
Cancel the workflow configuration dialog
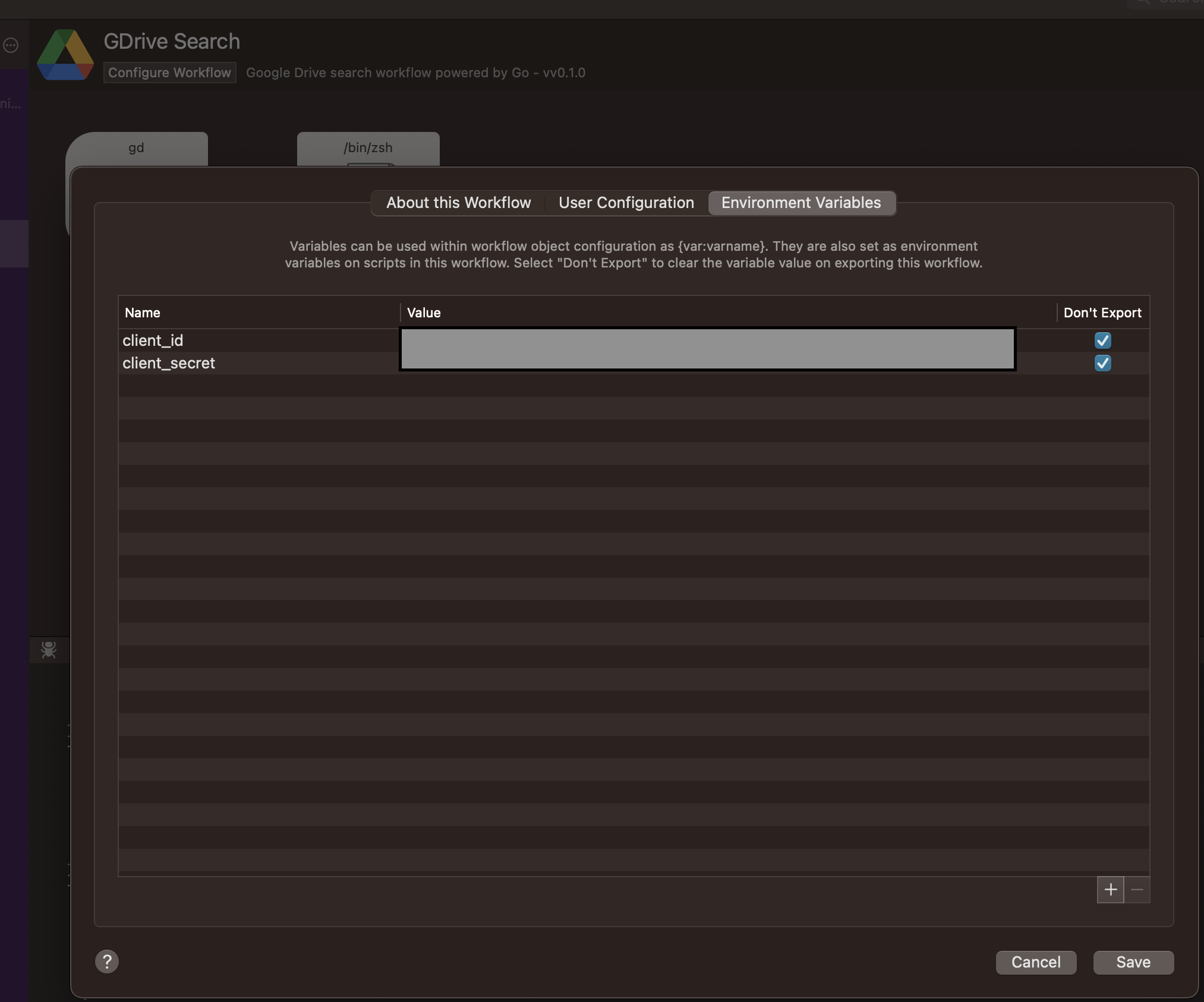[x=1035, y=962]
